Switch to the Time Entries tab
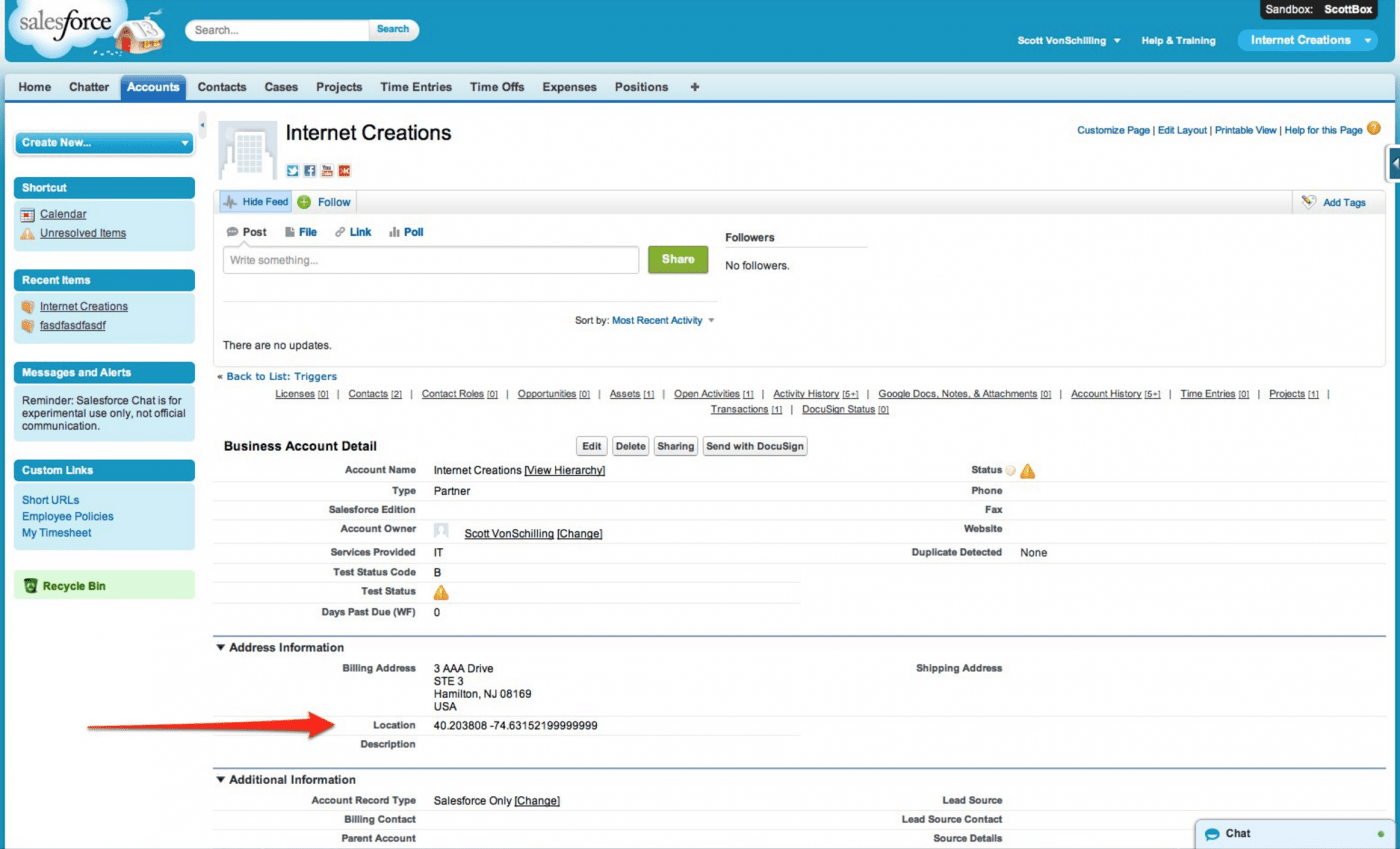 point(416,87)
